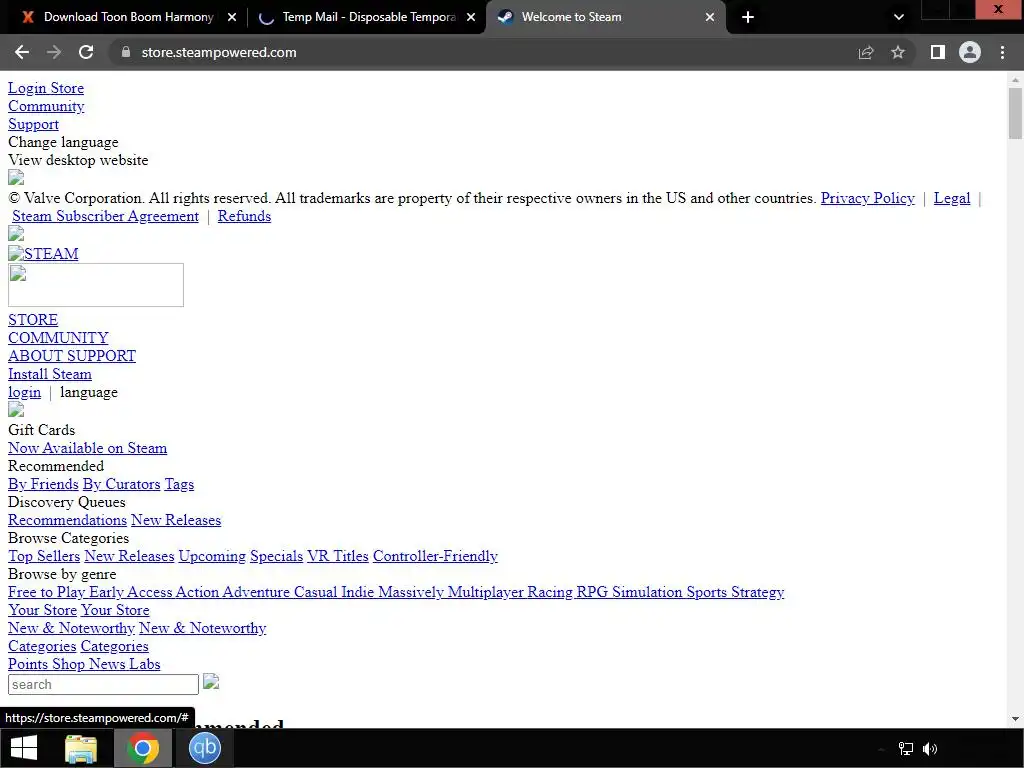Click the page vertical scrollbar thumb
1024x768 pixels.
click(1015, 114)
